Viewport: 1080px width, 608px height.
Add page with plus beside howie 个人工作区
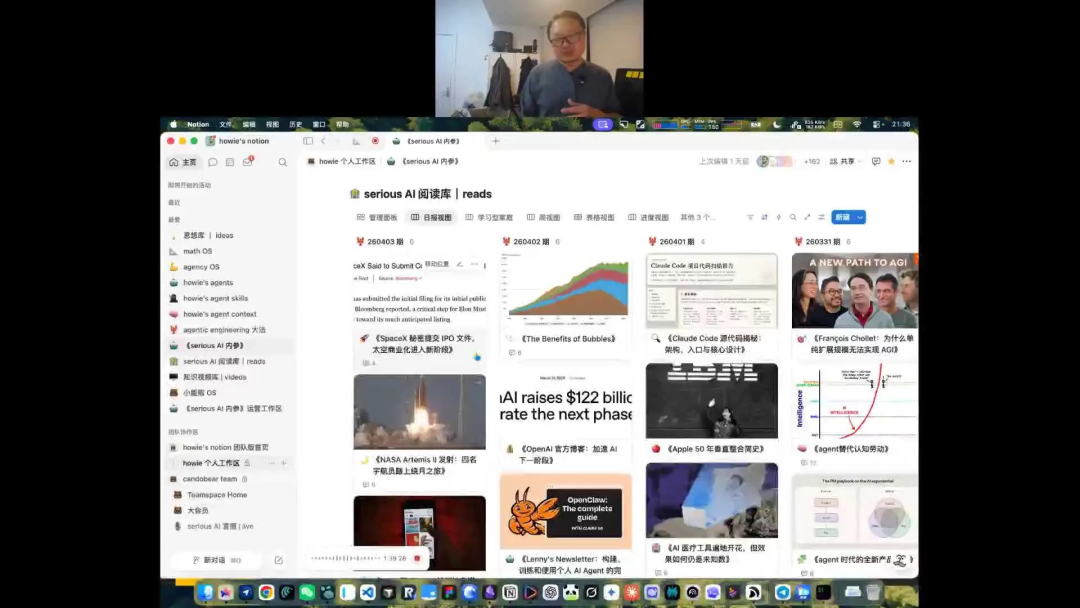[284, 463]
